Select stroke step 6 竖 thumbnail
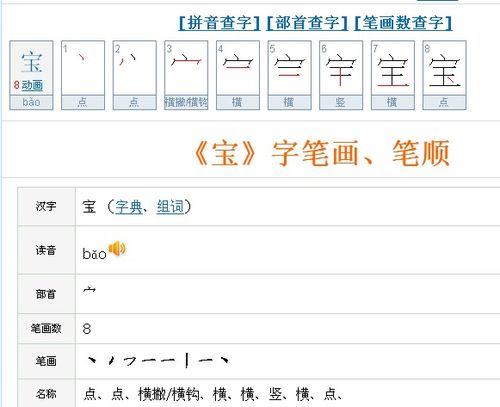This screenshot has height=407, width=500. 341,75
